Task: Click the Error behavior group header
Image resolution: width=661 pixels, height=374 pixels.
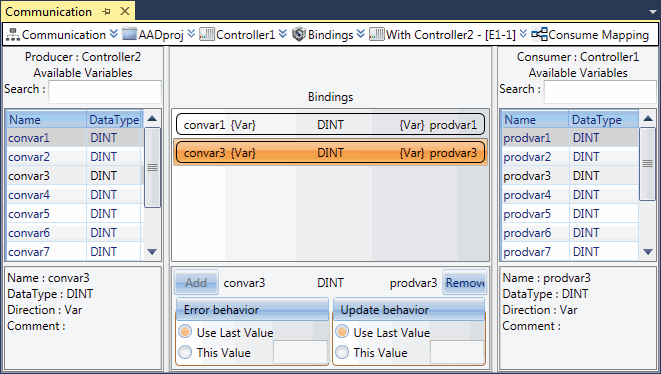Action: click(x=252, y=309)
